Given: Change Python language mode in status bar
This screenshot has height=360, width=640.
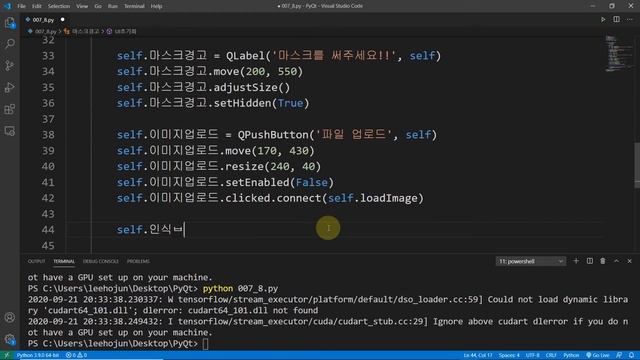Looking at the screenshot, I should tap(571, 355).
